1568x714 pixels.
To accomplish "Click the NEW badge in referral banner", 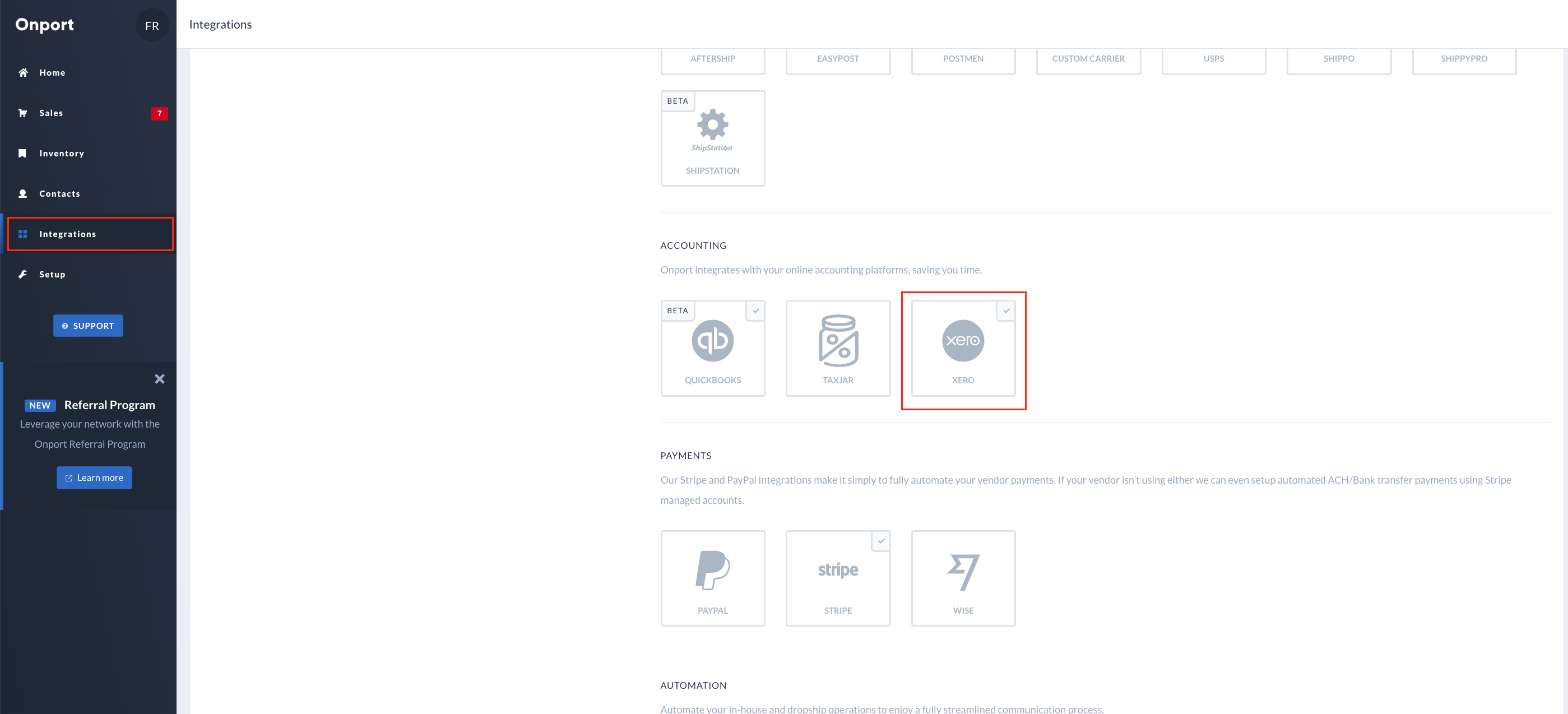I will click(40, 405).
